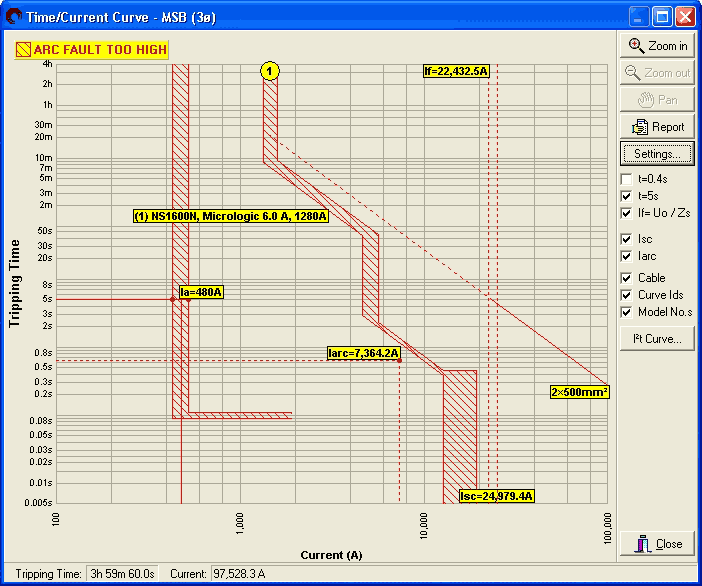The image size is (702, 586).
Task: Uncheck the t=5s checkbox
Action: tap(627, 196)
